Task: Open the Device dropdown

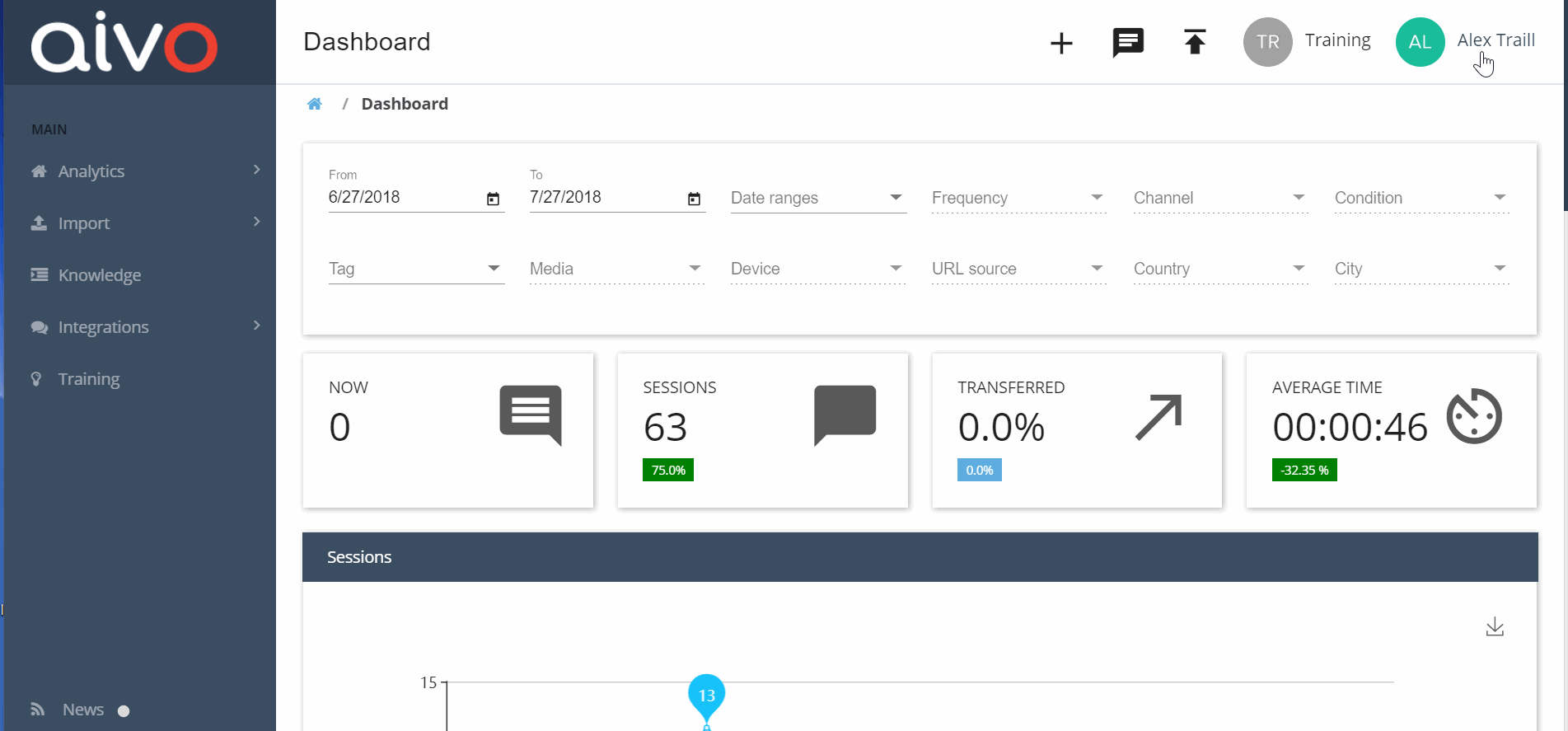Action: pyautogui.click(x=818, y=269)
